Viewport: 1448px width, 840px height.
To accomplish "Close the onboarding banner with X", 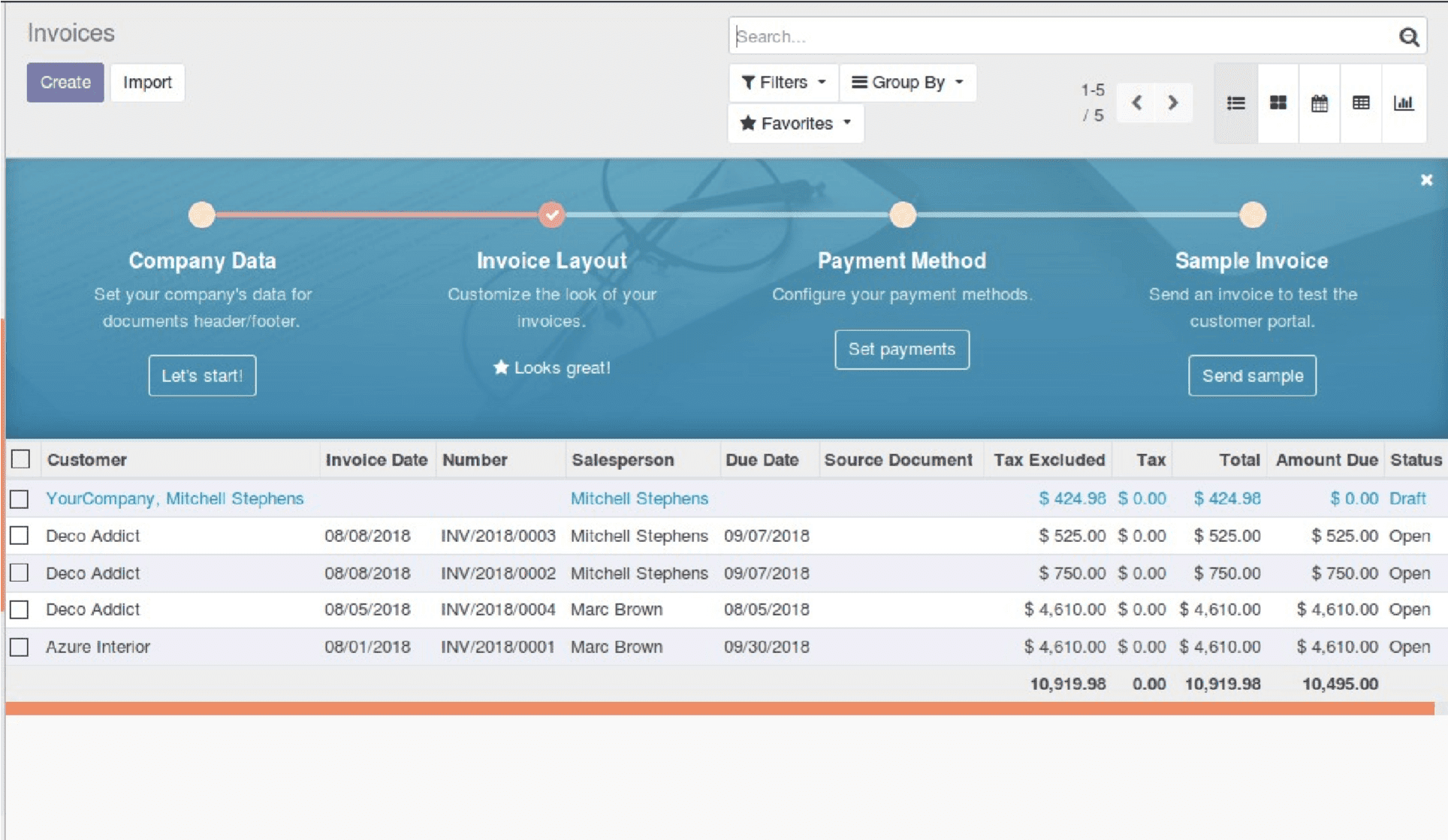I will pyautogui.click(x=1426, y=180).
